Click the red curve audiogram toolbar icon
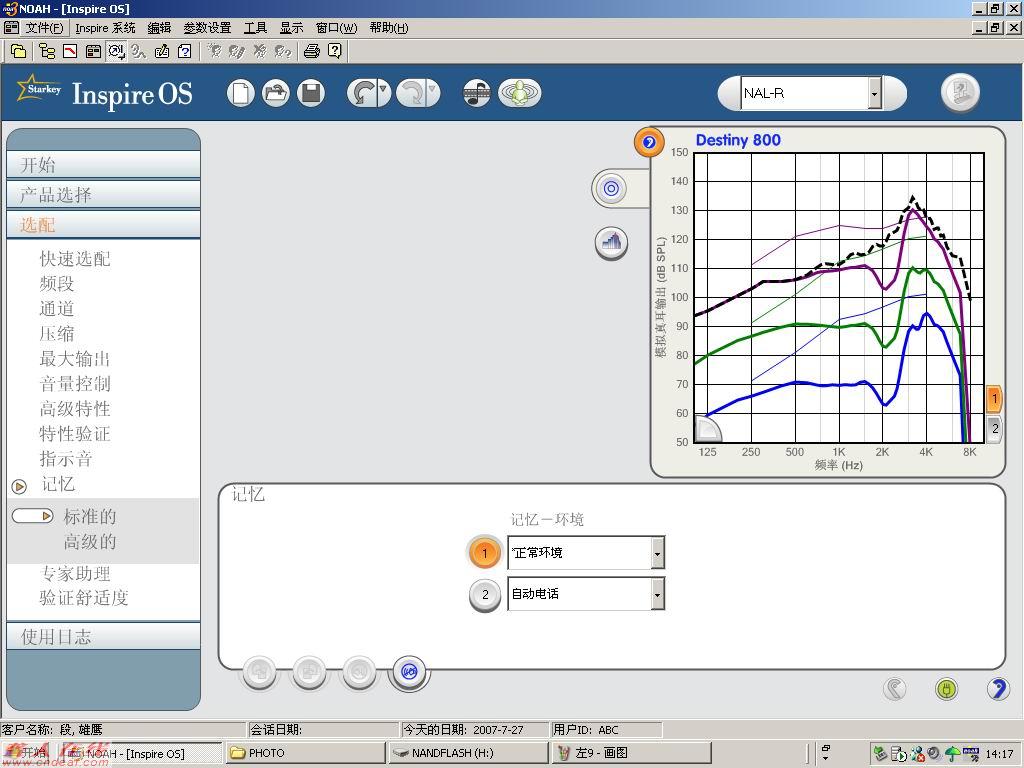 70,51
